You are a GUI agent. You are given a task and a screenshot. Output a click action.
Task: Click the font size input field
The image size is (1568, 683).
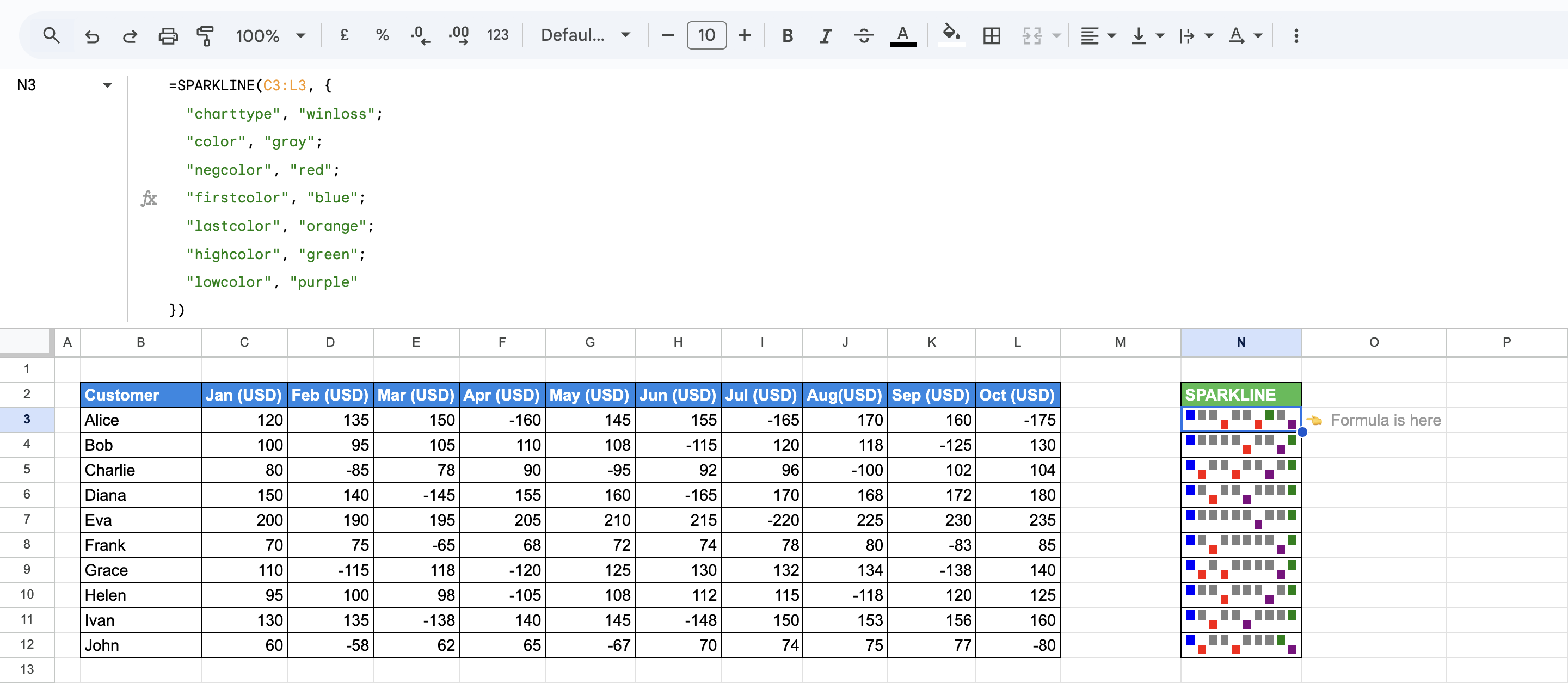(706, 35)
